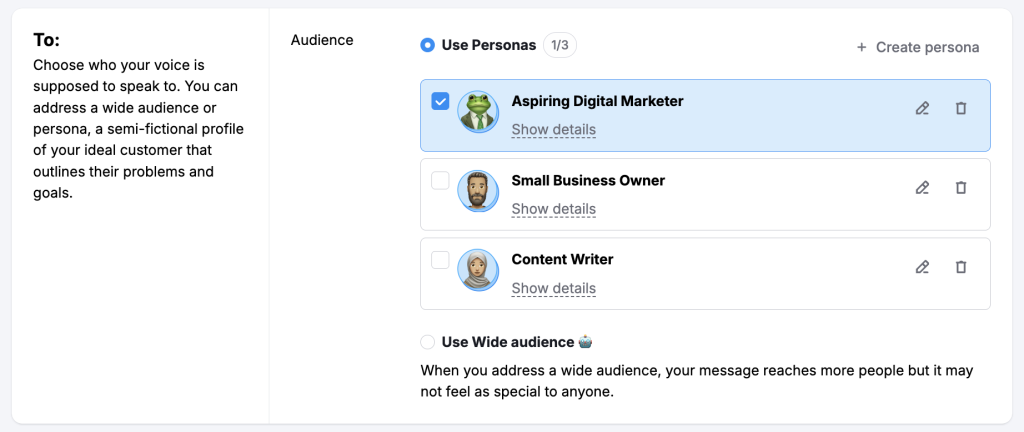Click the Content Writer name

pos(562,260)
